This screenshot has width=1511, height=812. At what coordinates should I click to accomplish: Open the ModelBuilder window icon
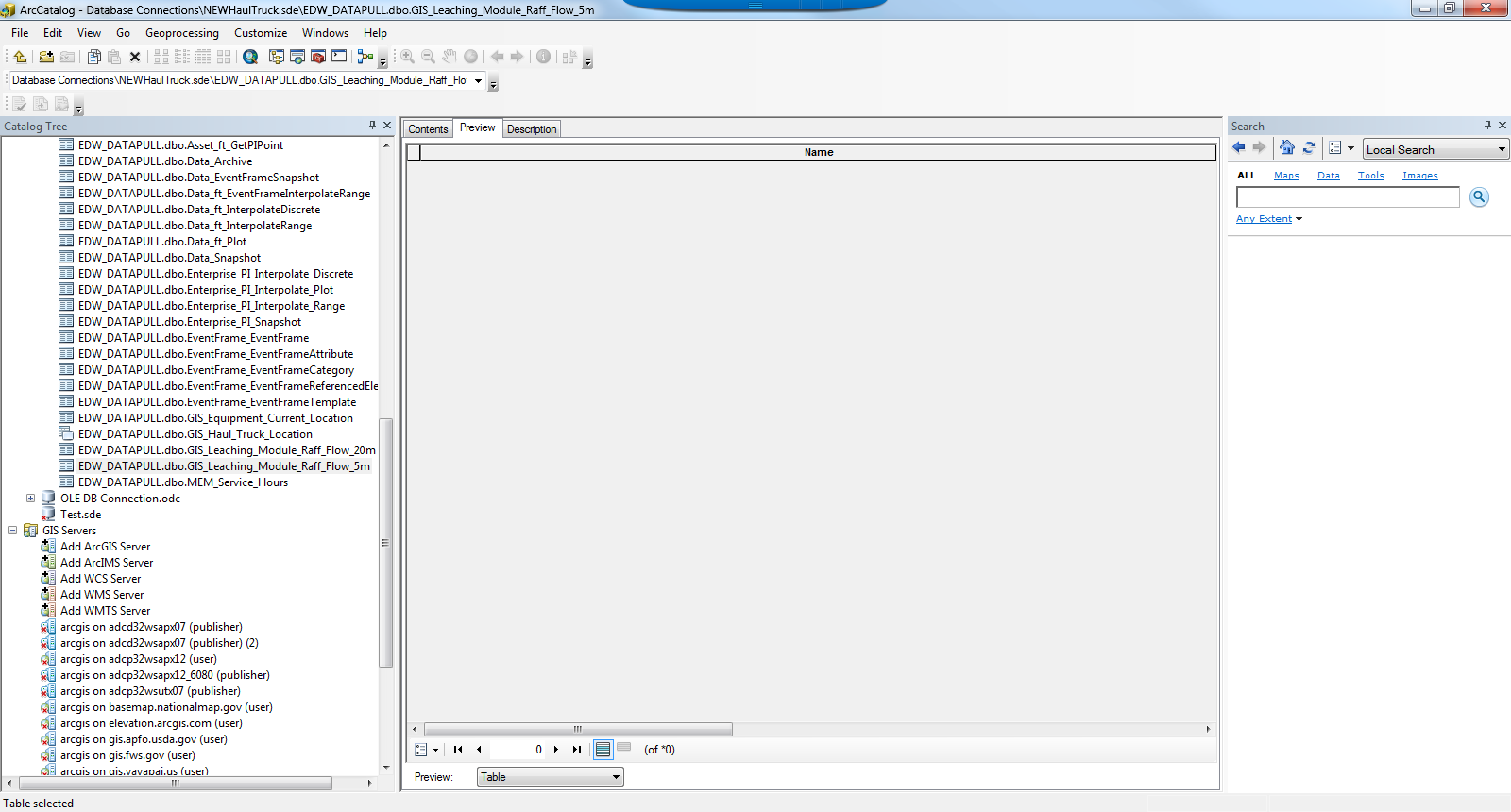click(365, 57)
